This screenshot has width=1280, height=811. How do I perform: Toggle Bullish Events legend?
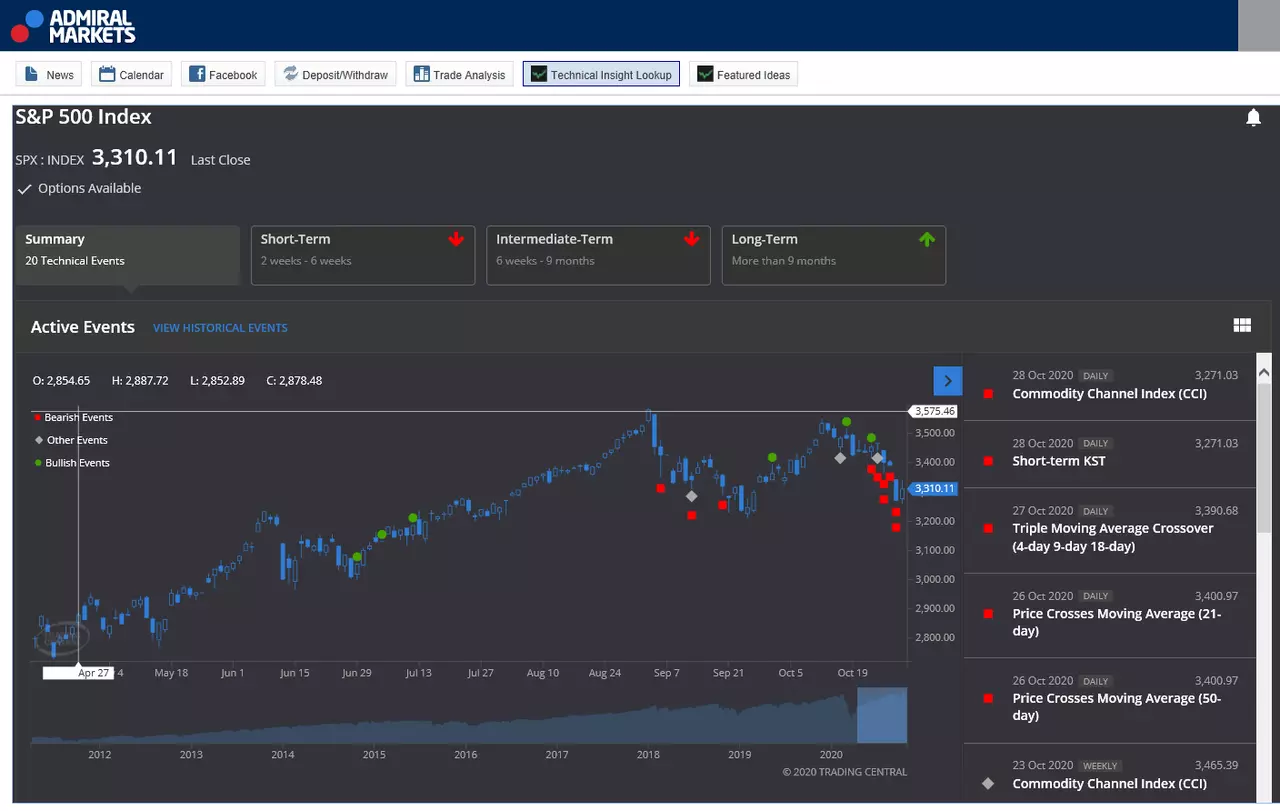[72, 463]
